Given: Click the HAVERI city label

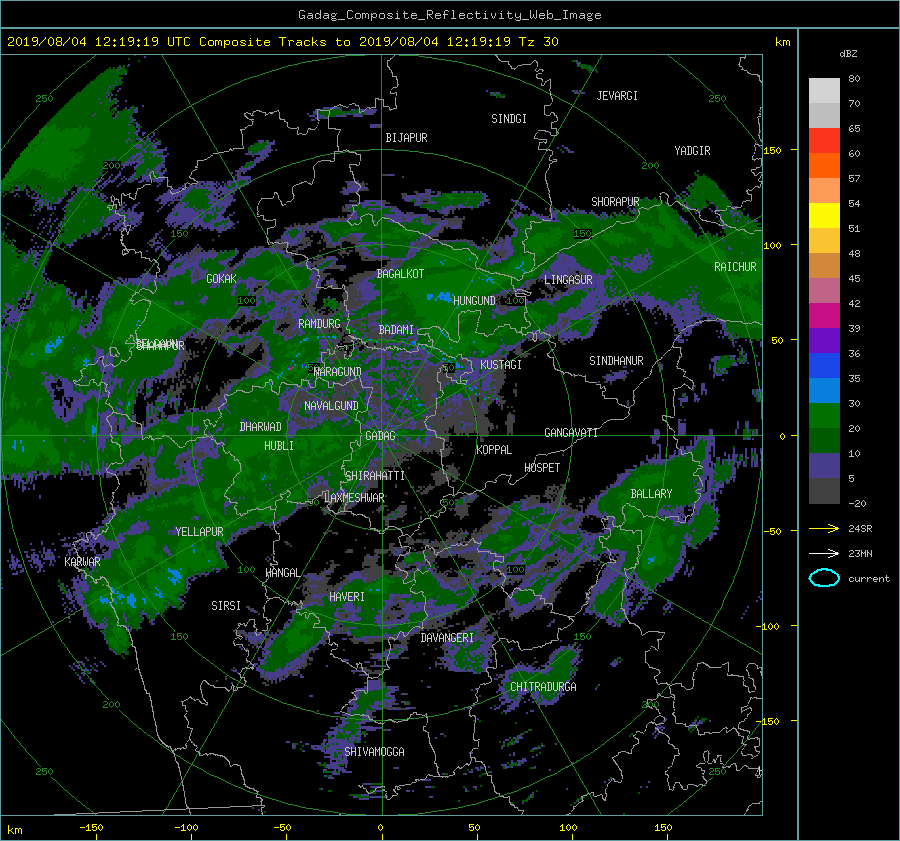Looking at the screenshot, I should (x=347, y=598).
